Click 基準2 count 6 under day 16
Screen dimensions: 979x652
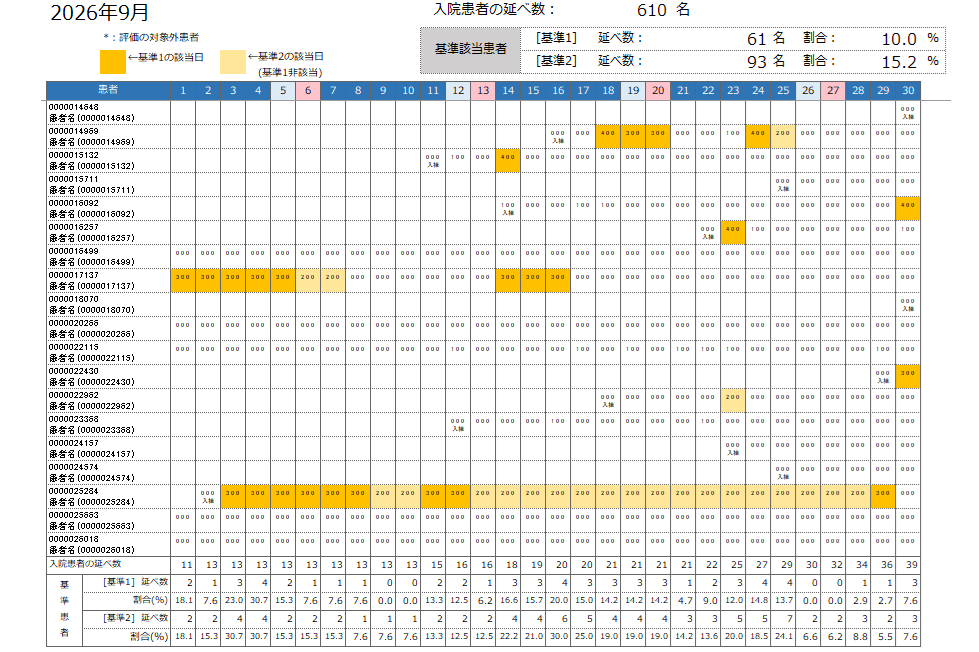click(x=564, y=618)
